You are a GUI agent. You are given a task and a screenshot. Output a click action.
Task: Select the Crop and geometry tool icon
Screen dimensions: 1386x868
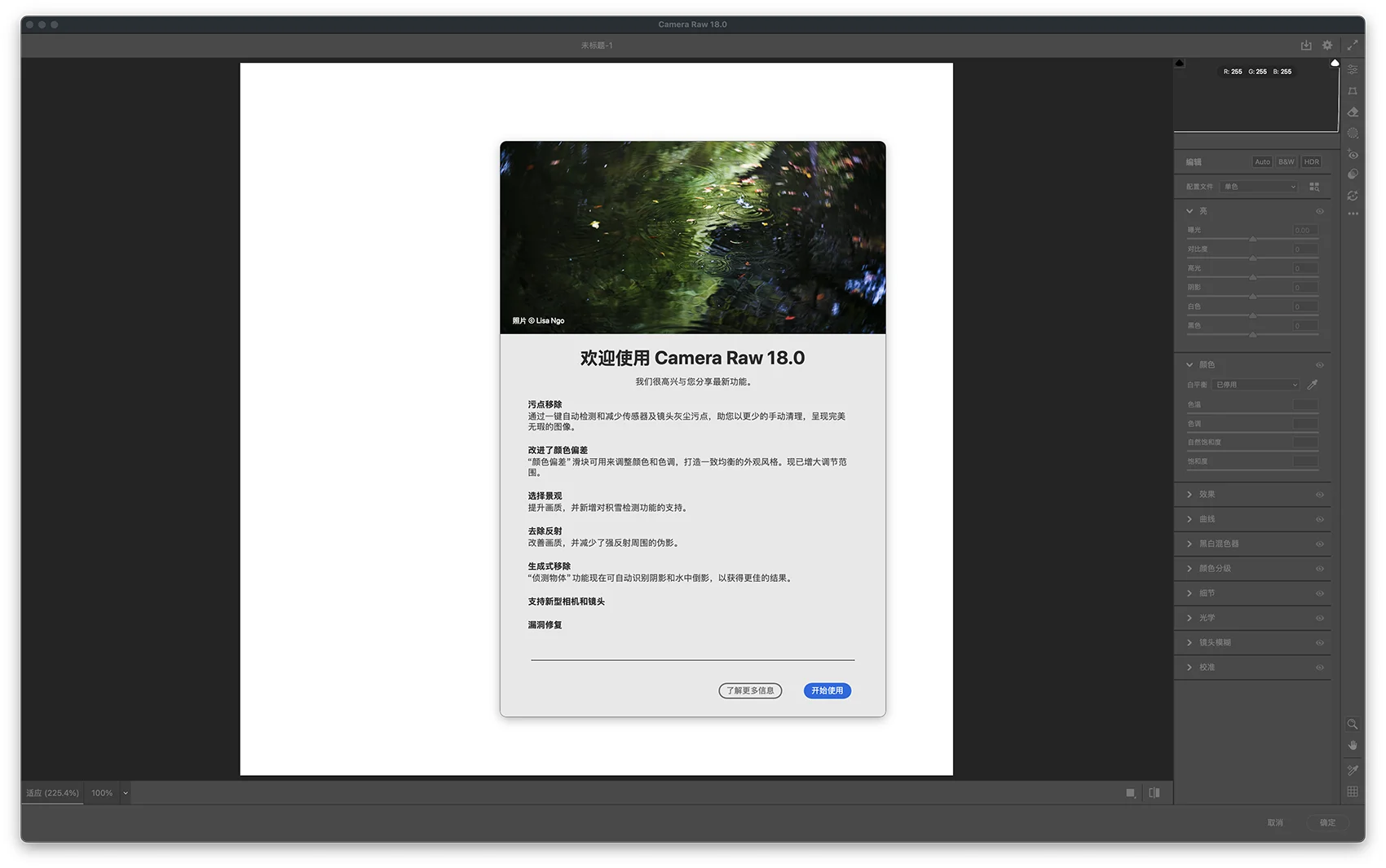[x=1353, y=91]
